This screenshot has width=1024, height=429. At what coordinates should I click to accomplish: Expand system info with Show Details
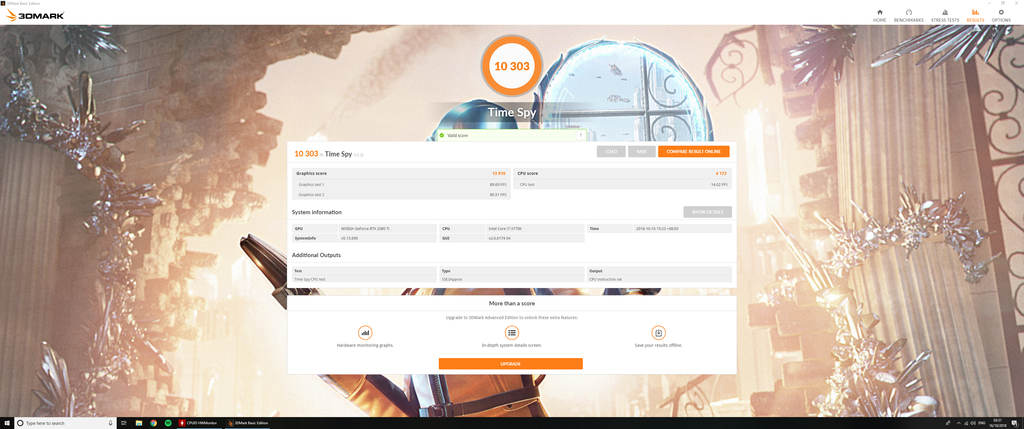point(707,212)
